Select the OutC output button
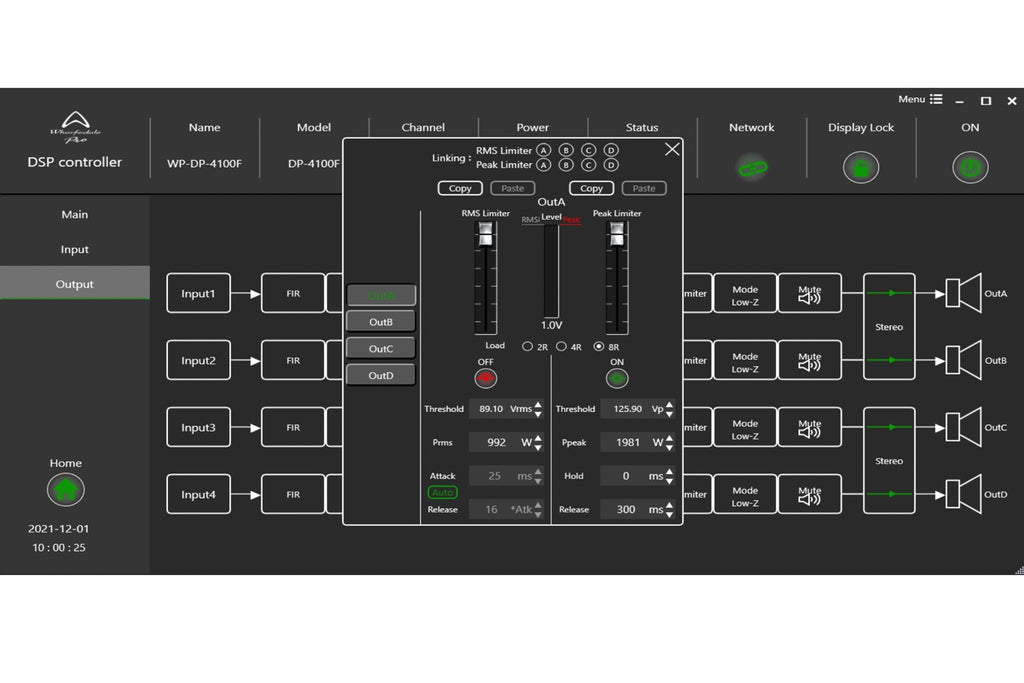This screenshot has height=683, width=1024. tap(380, 348)
